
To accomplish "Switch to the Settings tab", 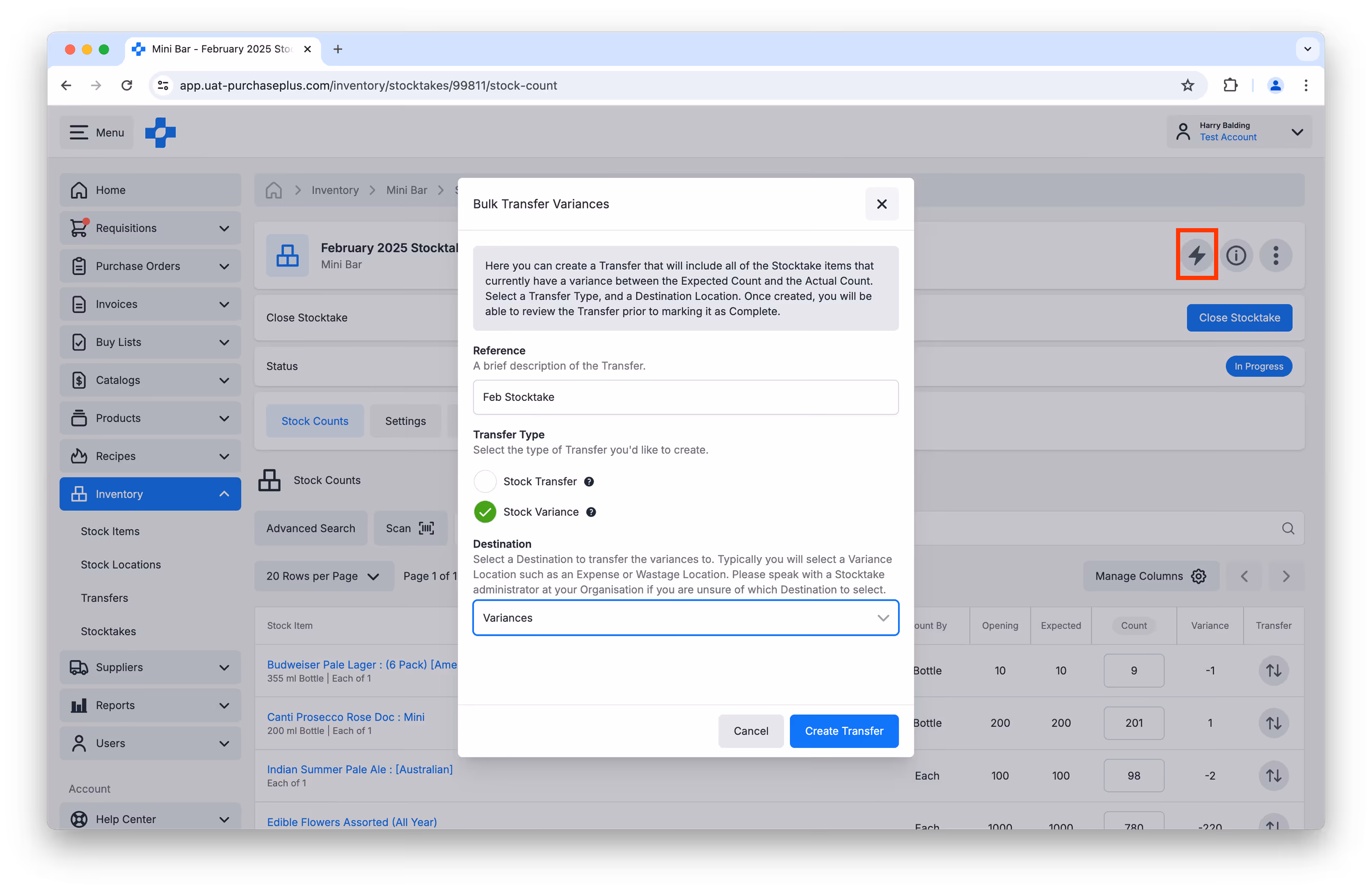I will point(405,421).
